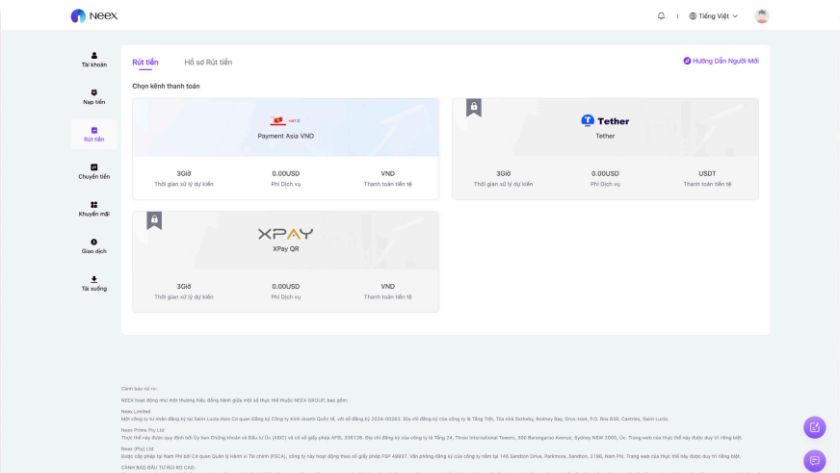Select the Payment Asia VND channel
Viewport: 840px width, 473px height.
[286, 148]
